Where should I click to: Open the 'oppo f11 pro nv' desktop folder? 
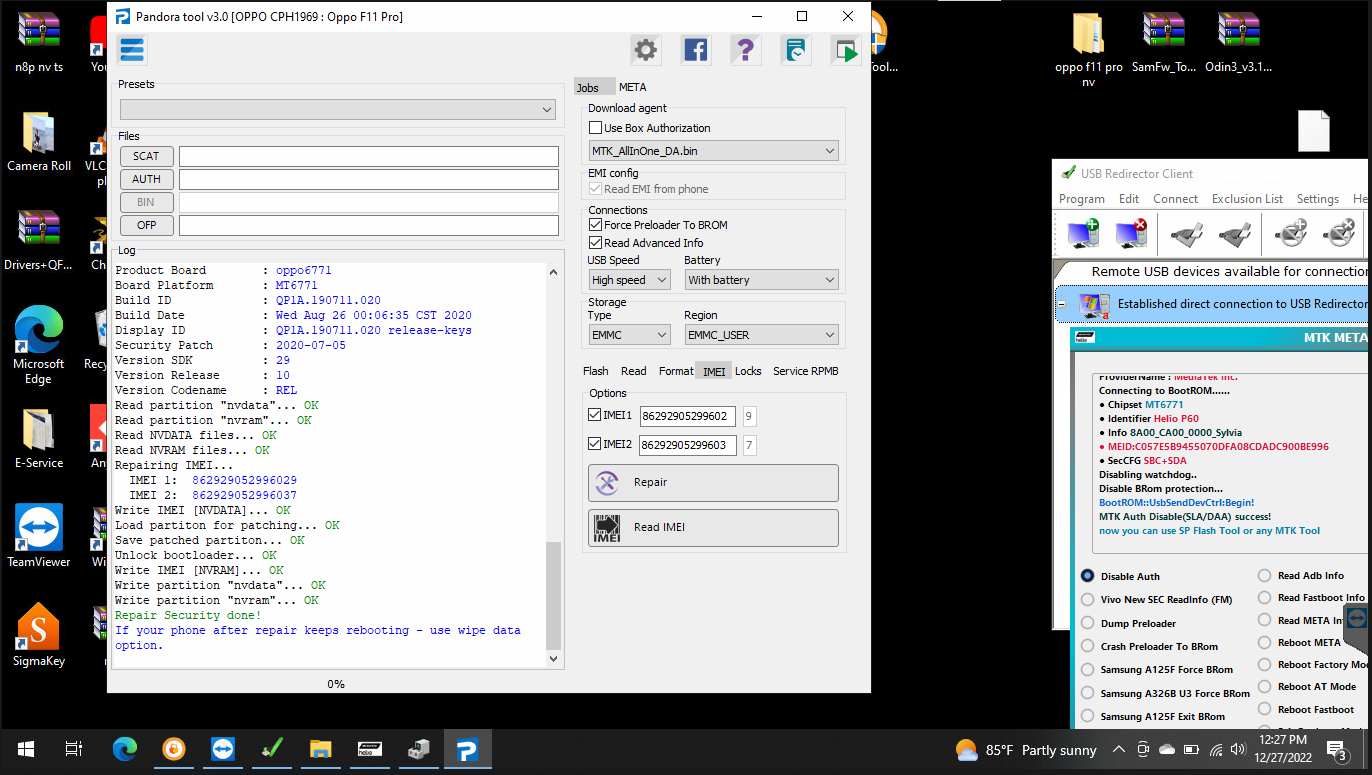(1088, 50)
